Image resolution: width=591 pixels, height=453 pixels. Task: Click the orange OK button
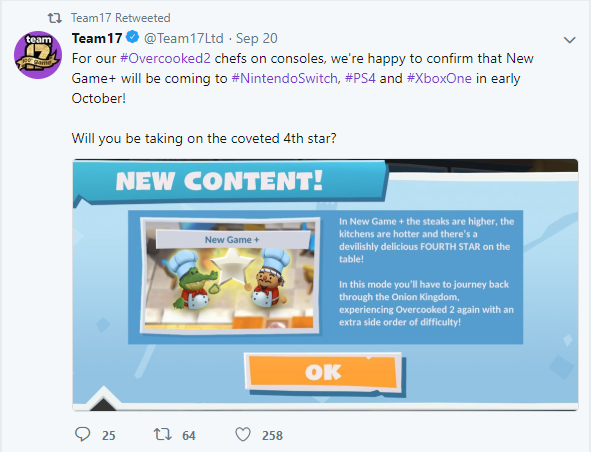pos(323,372)
